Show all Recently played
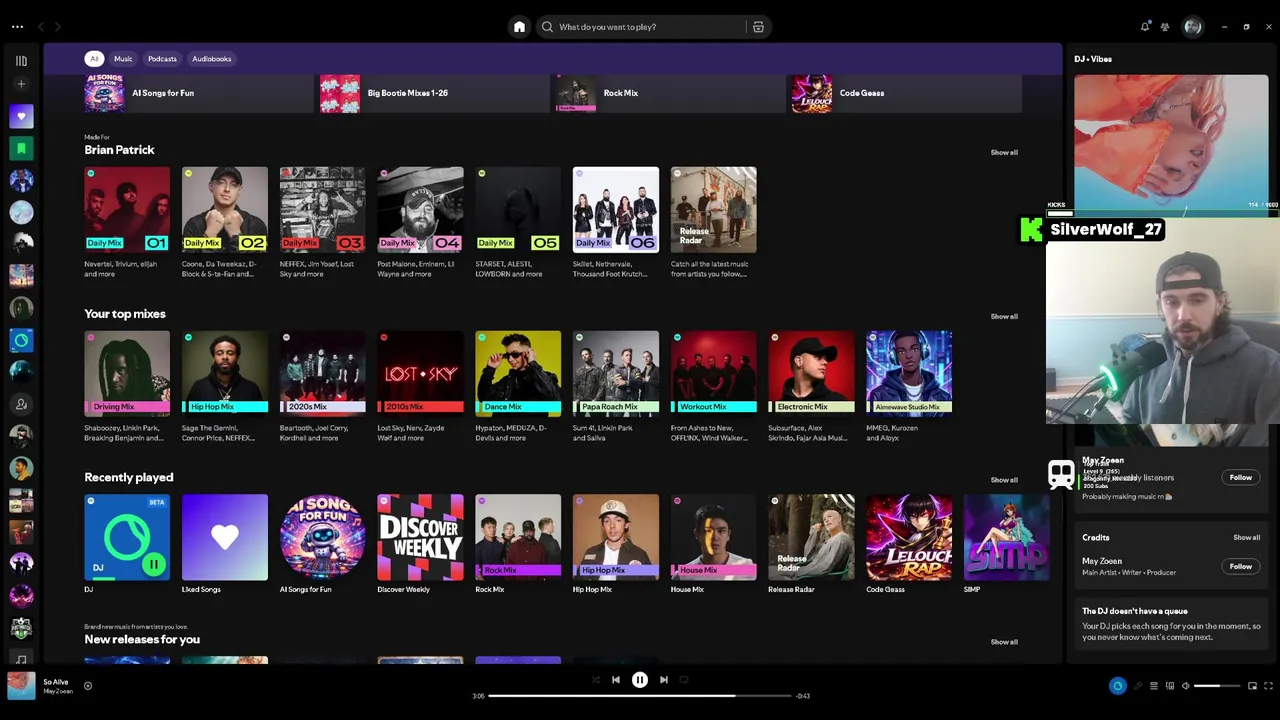The height and width of the screenshot is (720, 1280). (x=1004, y=480)
